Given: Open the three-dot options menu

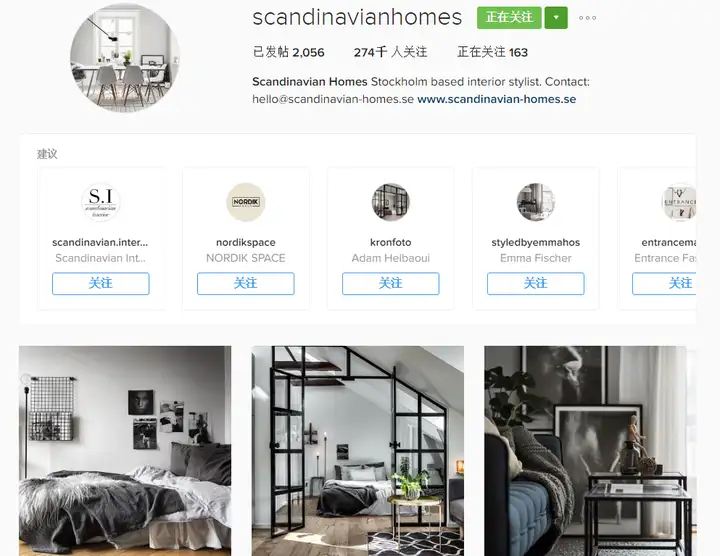Looking at the screenshot, I should coord(587,18).
